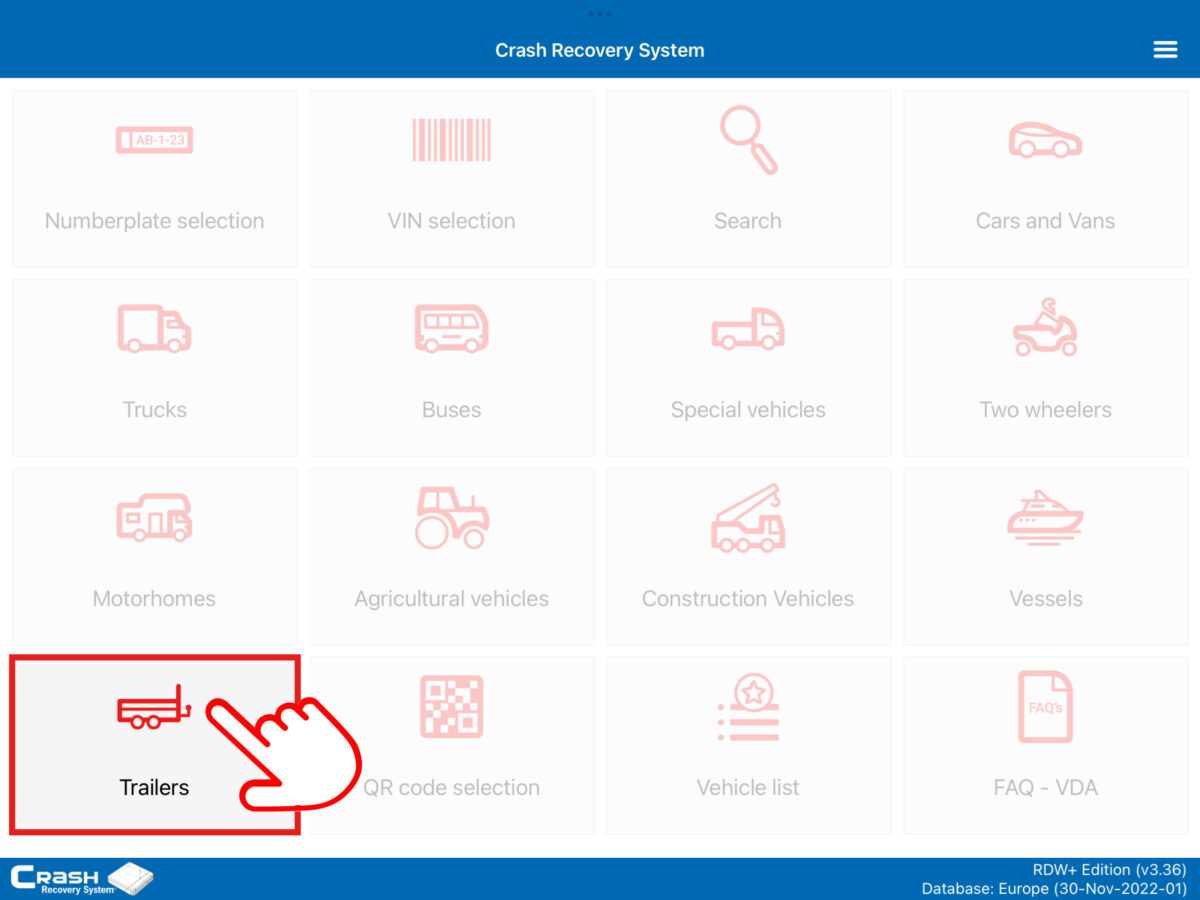This screenshot has height=900, width=1200.
Task: Click the Special vehicles tow truck icon
Action: click(x=748, y=329)
